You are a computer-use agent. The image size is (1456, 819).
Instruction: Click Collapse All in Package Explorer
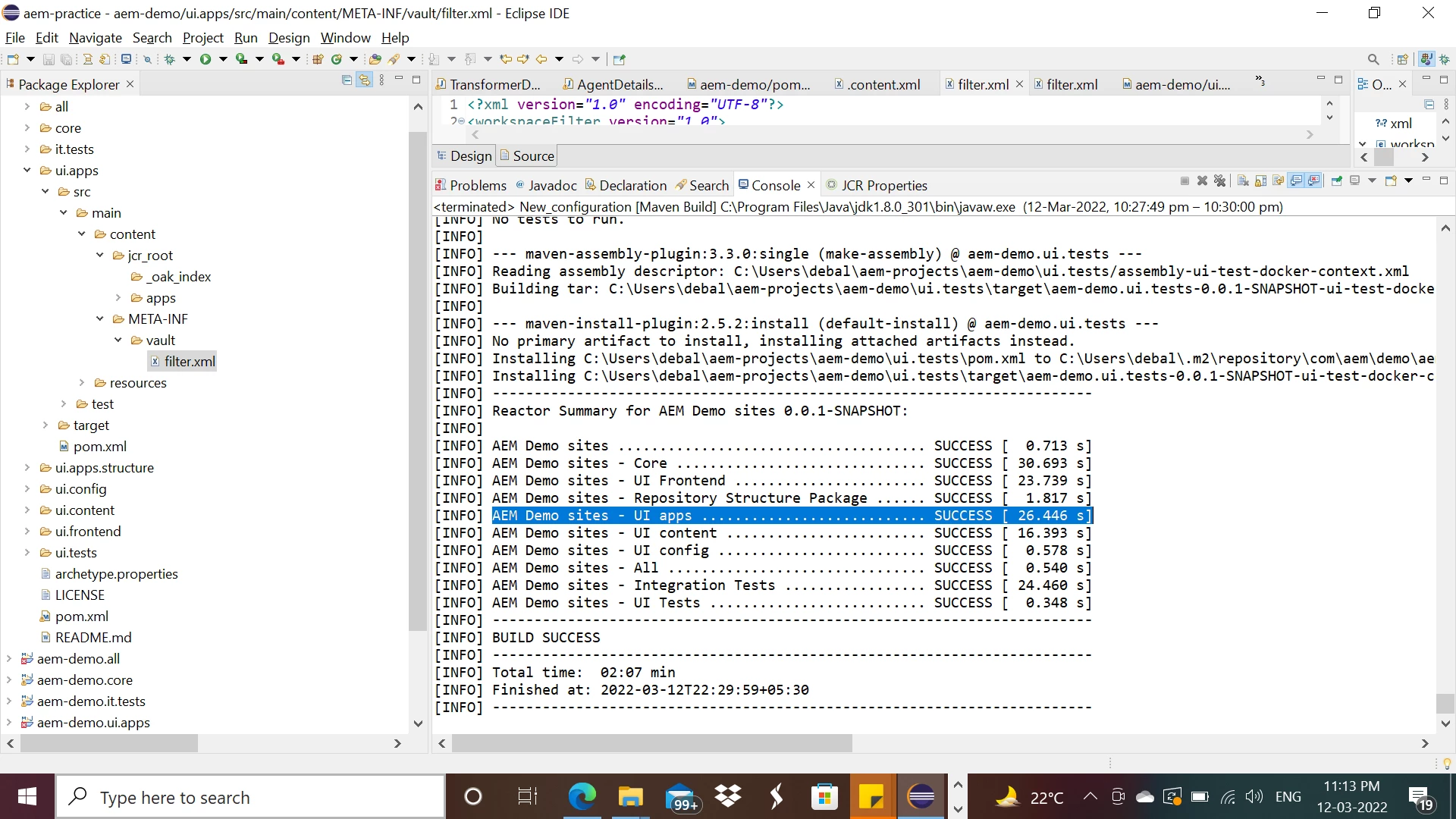click(347, 80)
